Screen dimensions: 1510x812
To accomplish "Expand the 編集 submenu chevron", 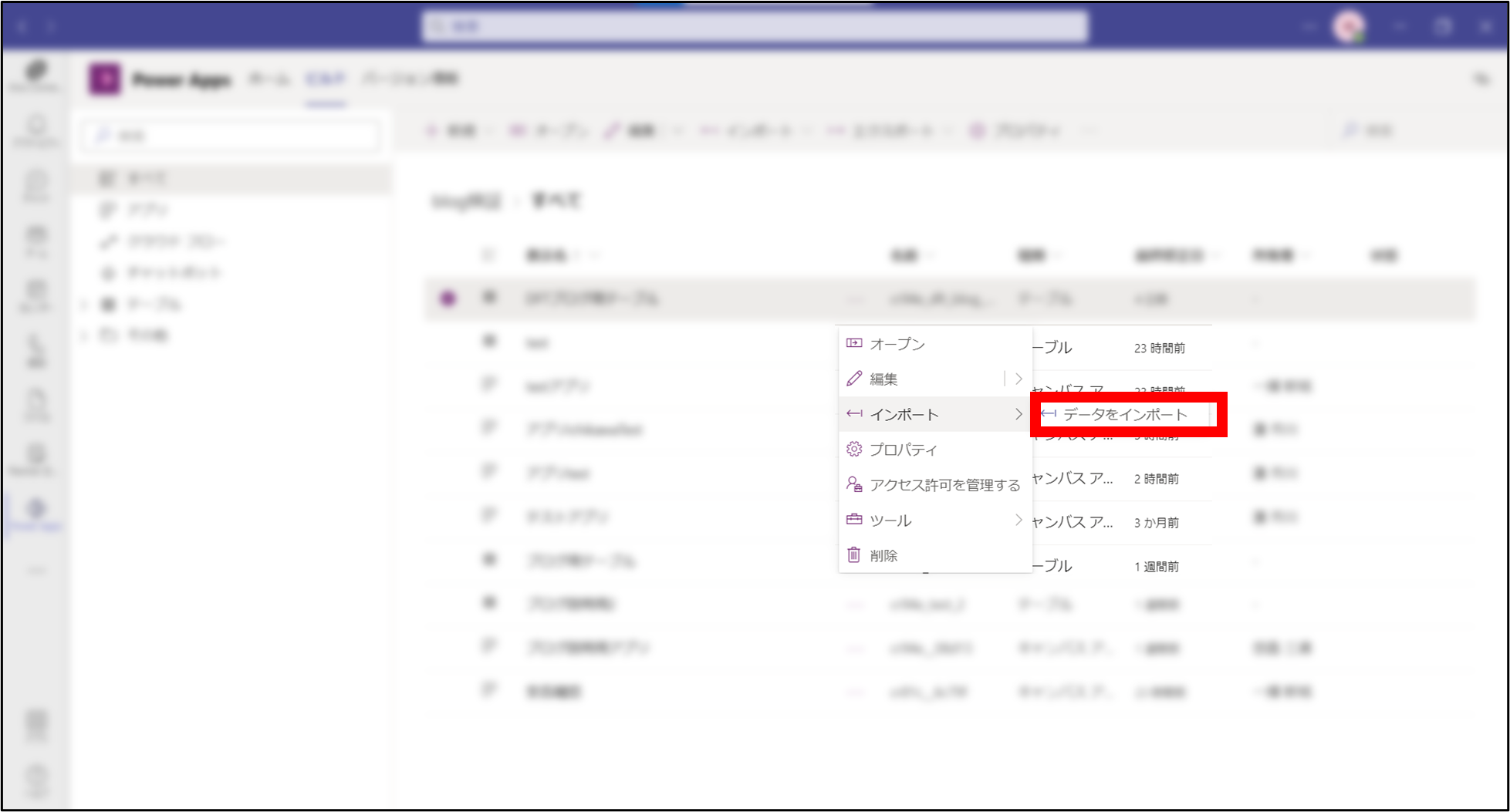I will tap(1018, 379).
